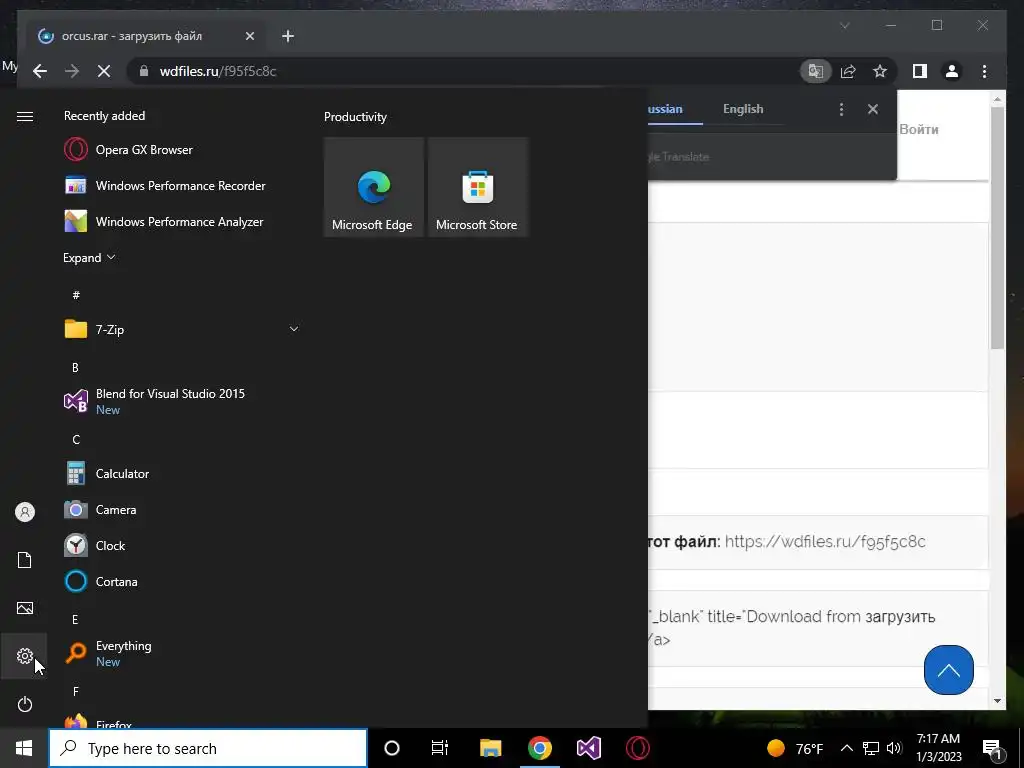Click the tab search chevron in Chrome
This screenshot has height=768, width=1024.
coord(844,25)
